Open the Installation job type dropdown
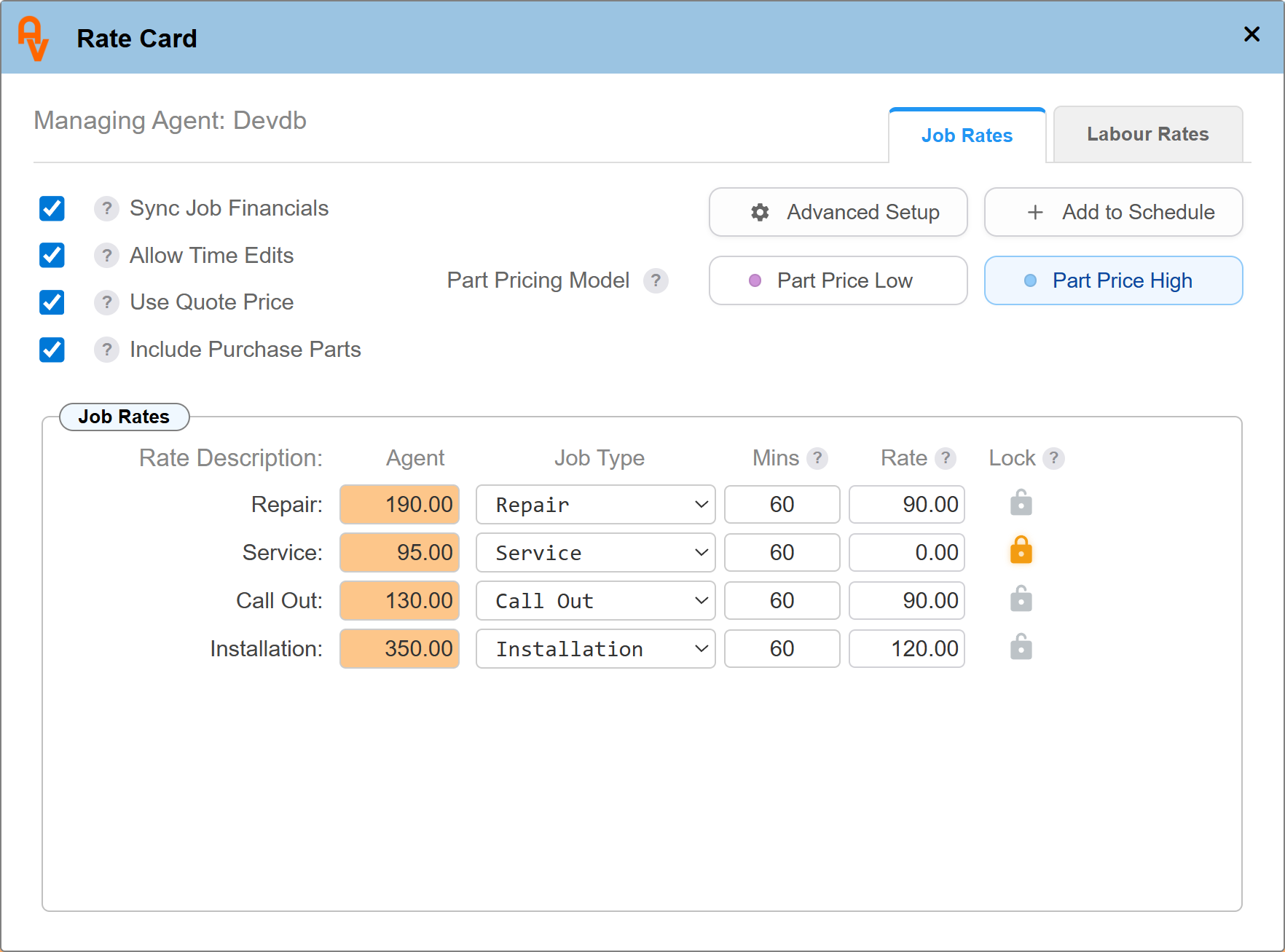This screenshot has height=952, width=1285. pos(595,649)
